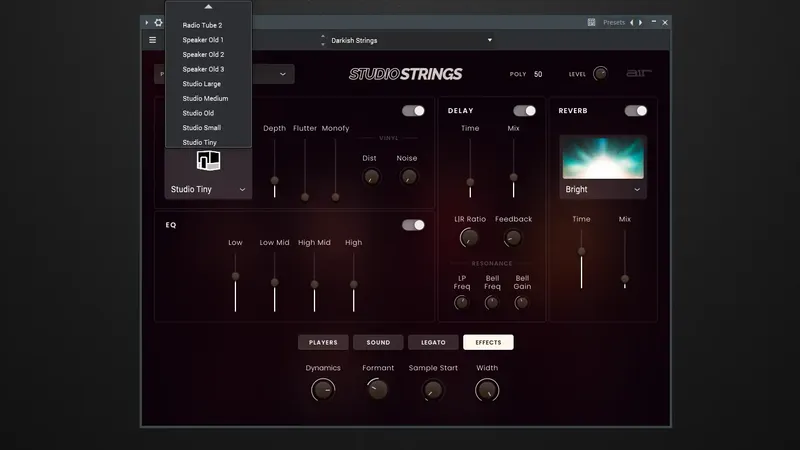Click the Reverb Time slider handle
The image size is (800, 450).
pos(581,252)
